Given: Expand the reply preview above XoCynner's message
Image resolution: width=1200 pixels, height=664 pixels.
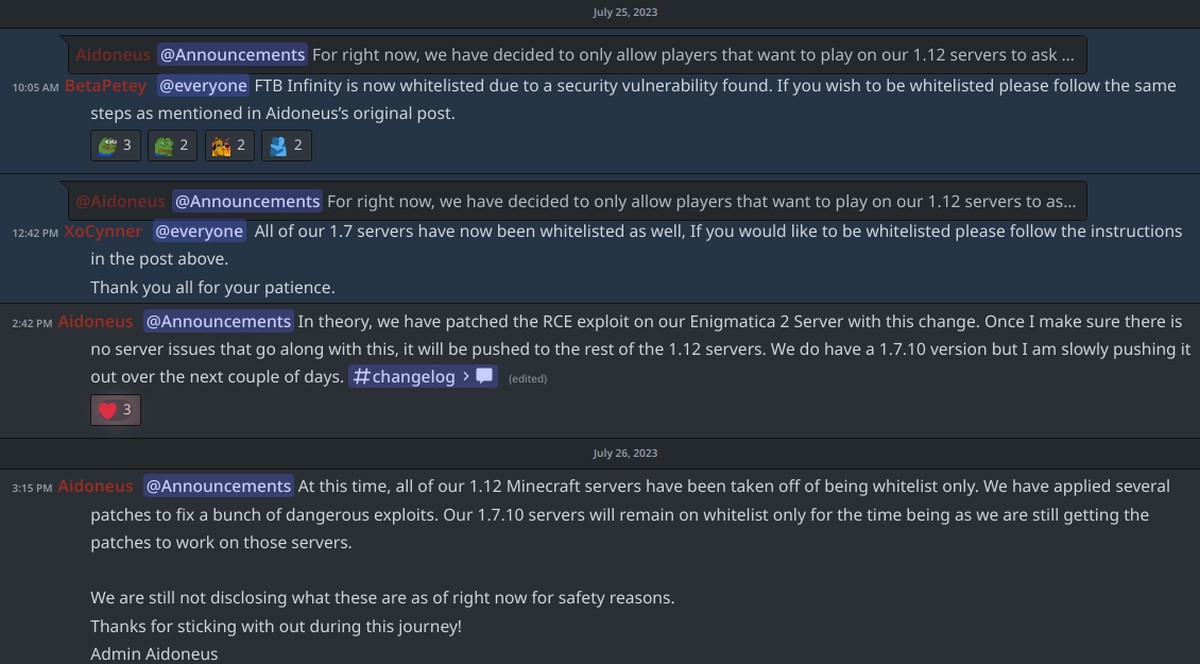Looking at the screenshot, I should [x=700, y=202].
